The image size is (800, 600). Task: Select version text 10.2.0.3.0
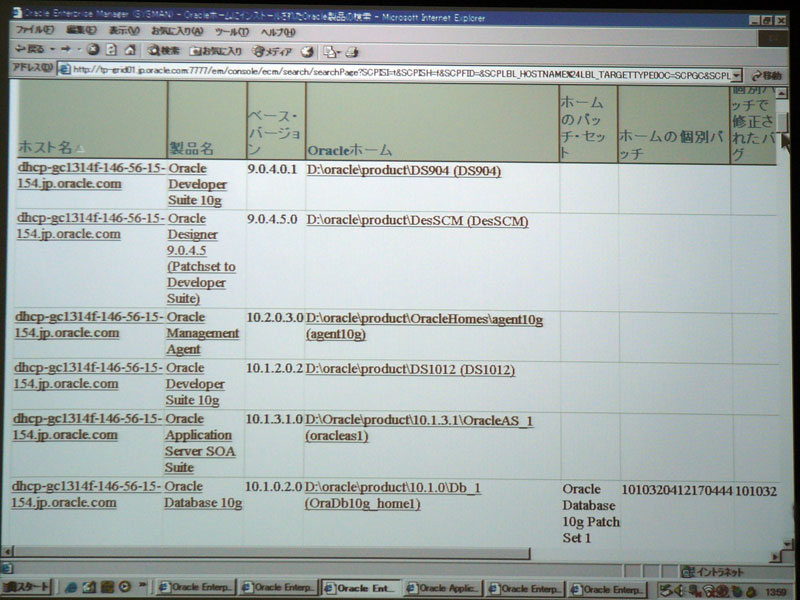point(275,317)
